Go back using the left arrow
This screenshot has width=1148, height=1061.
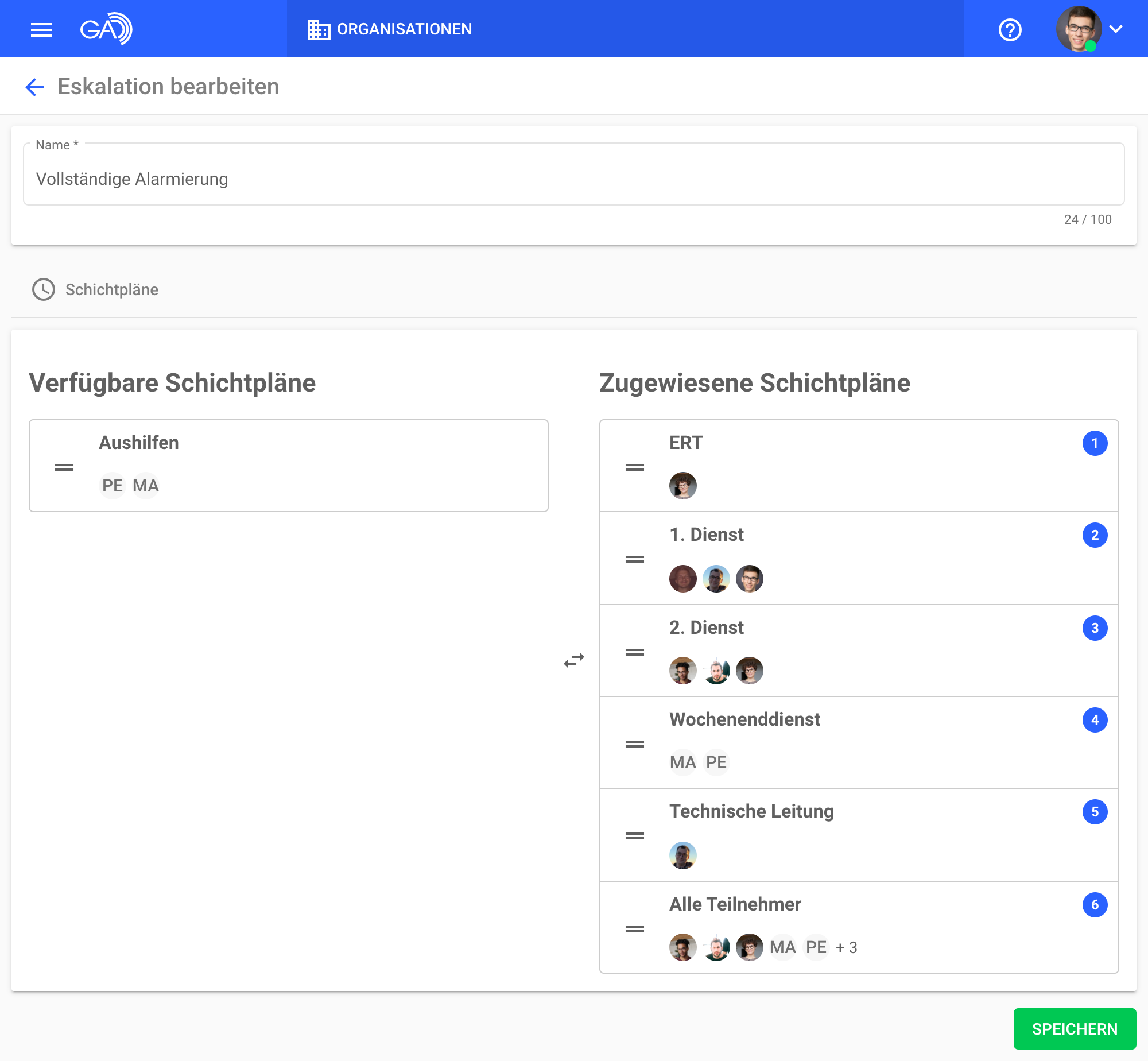click(34, 87)
